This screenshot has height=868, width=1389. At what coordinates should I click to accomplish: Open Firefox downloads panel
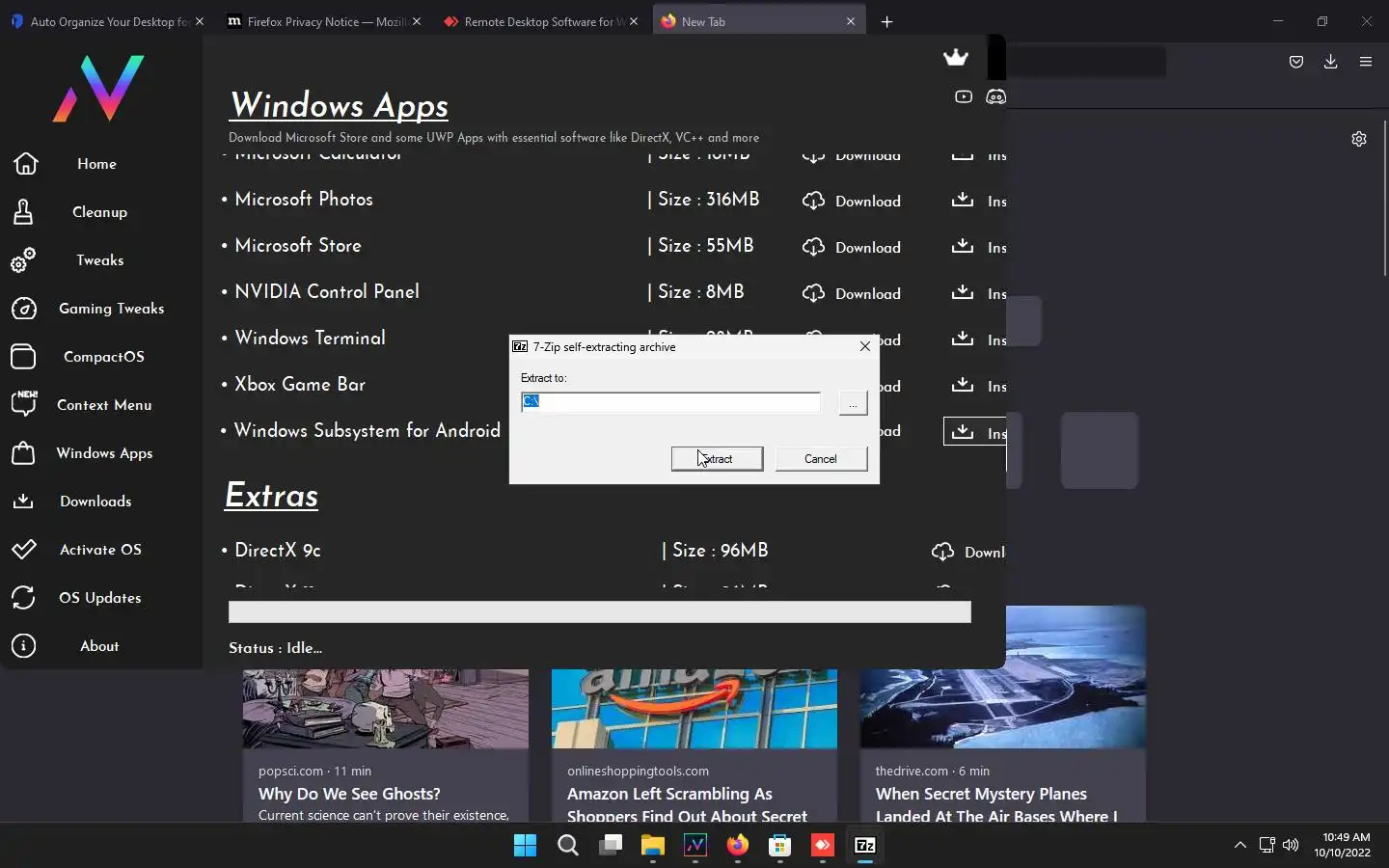tap(1330, 62)
